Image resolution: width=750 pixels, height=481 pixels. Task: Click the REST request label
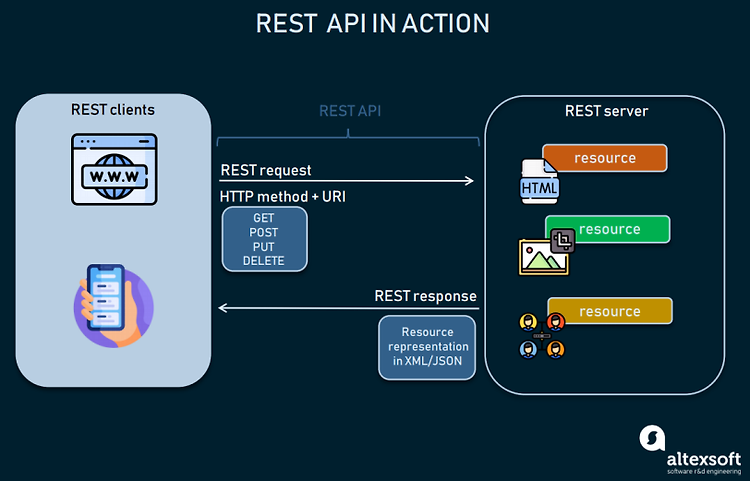tap(266, 170)
